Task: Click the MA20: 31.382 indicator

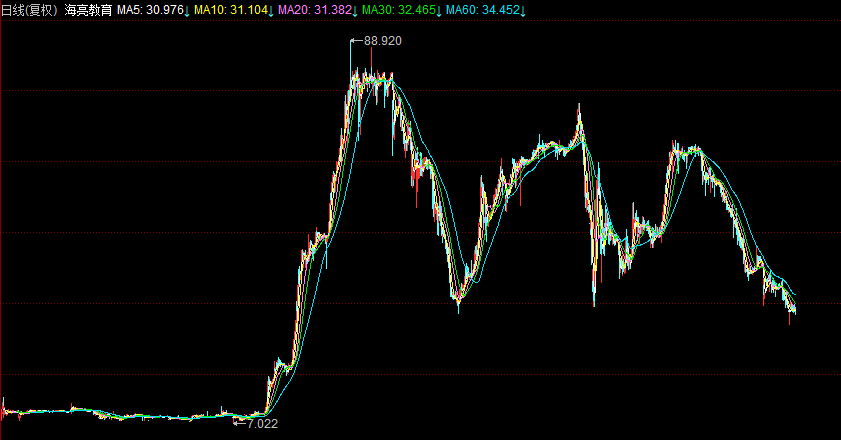Action: click(x=315, y=10)
